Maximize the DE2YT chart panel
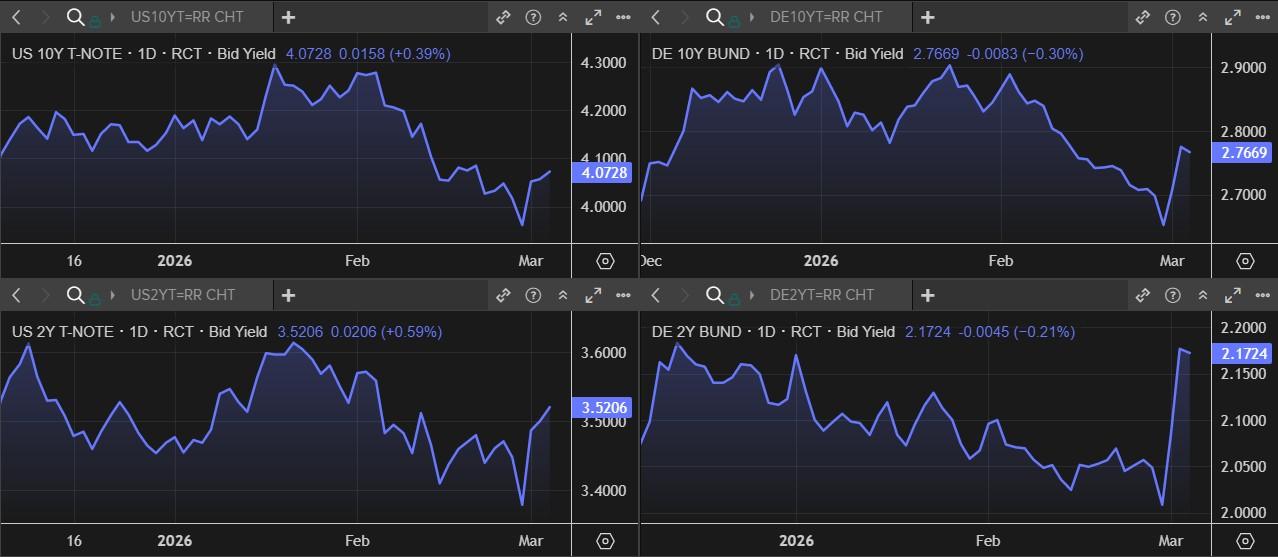This screenshot has height=557, width=1278. click(1232, 295)
